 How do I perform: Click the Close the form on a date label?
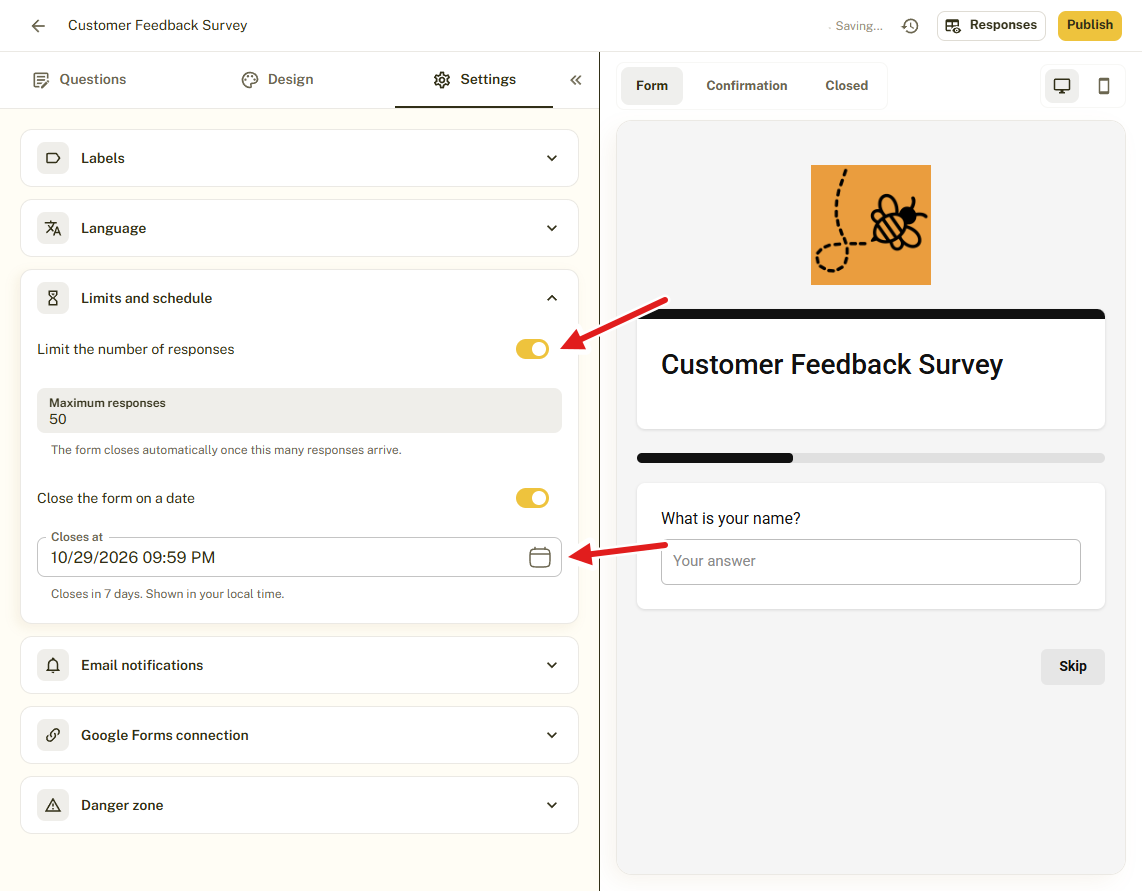pyautogui.click(x=116, y=498)
